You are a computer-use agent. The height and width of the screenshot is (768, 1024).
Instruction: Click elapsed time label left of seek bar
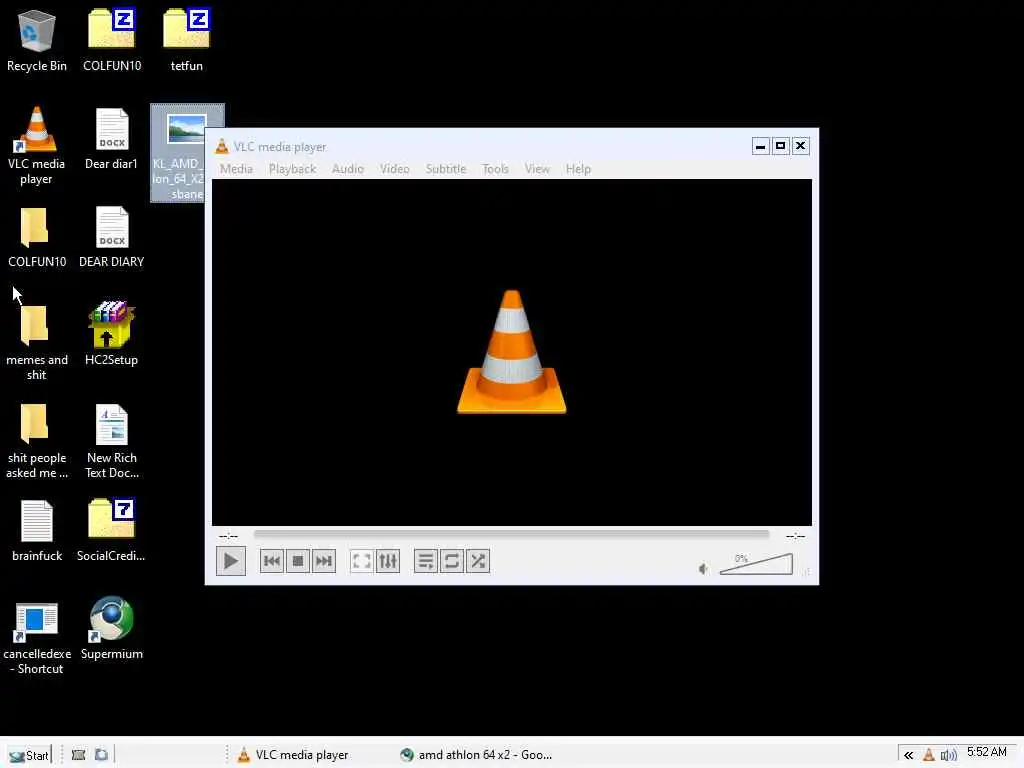point(229,536)
